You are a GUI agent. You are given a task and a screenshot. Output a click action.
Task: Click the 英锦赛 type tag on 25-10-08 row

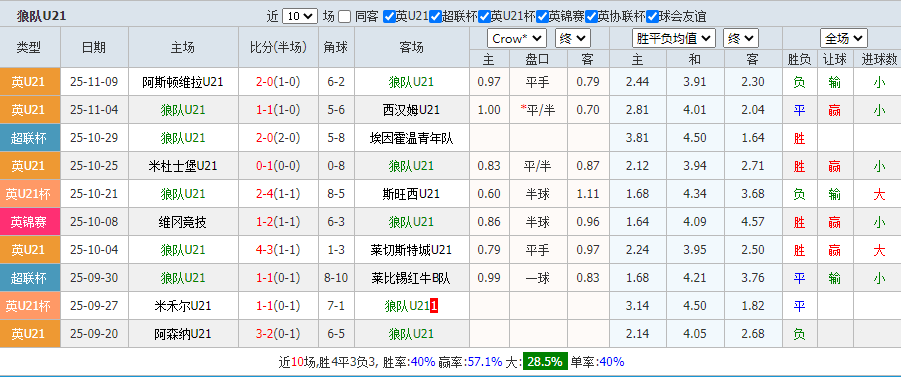(x=29, y=222)
